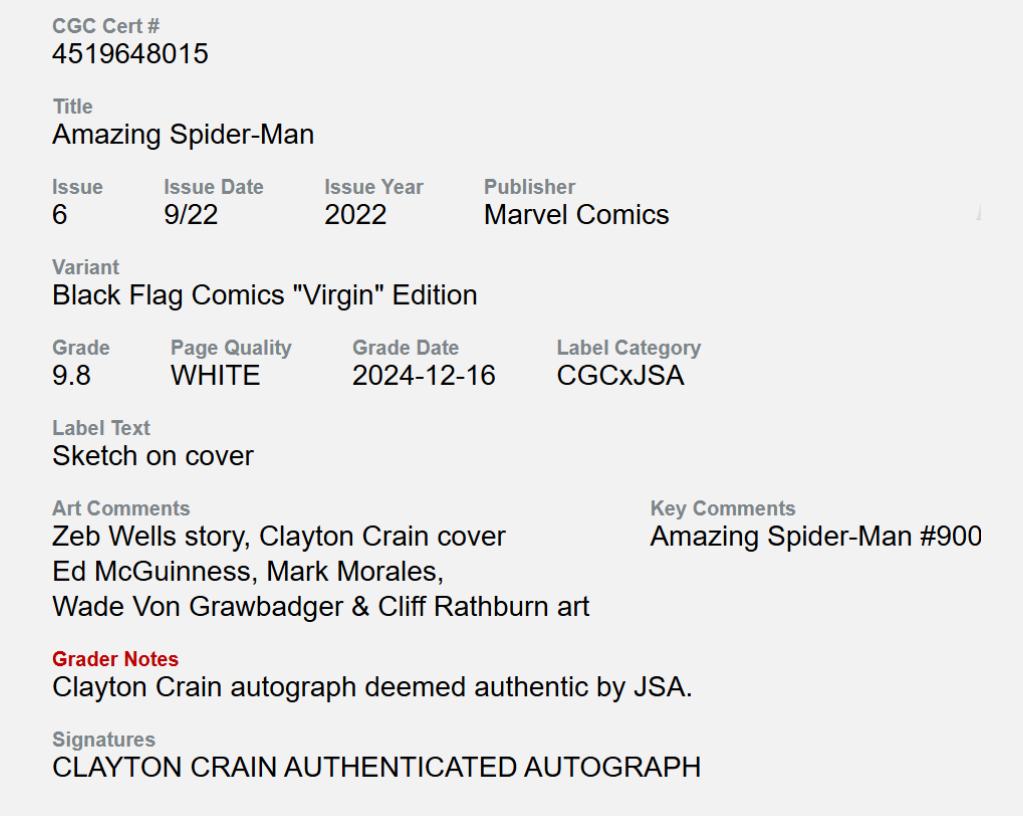Select the JSA authentication grader note
The height and width of the screenshot is (816, 1023).
tap(372, 688)
